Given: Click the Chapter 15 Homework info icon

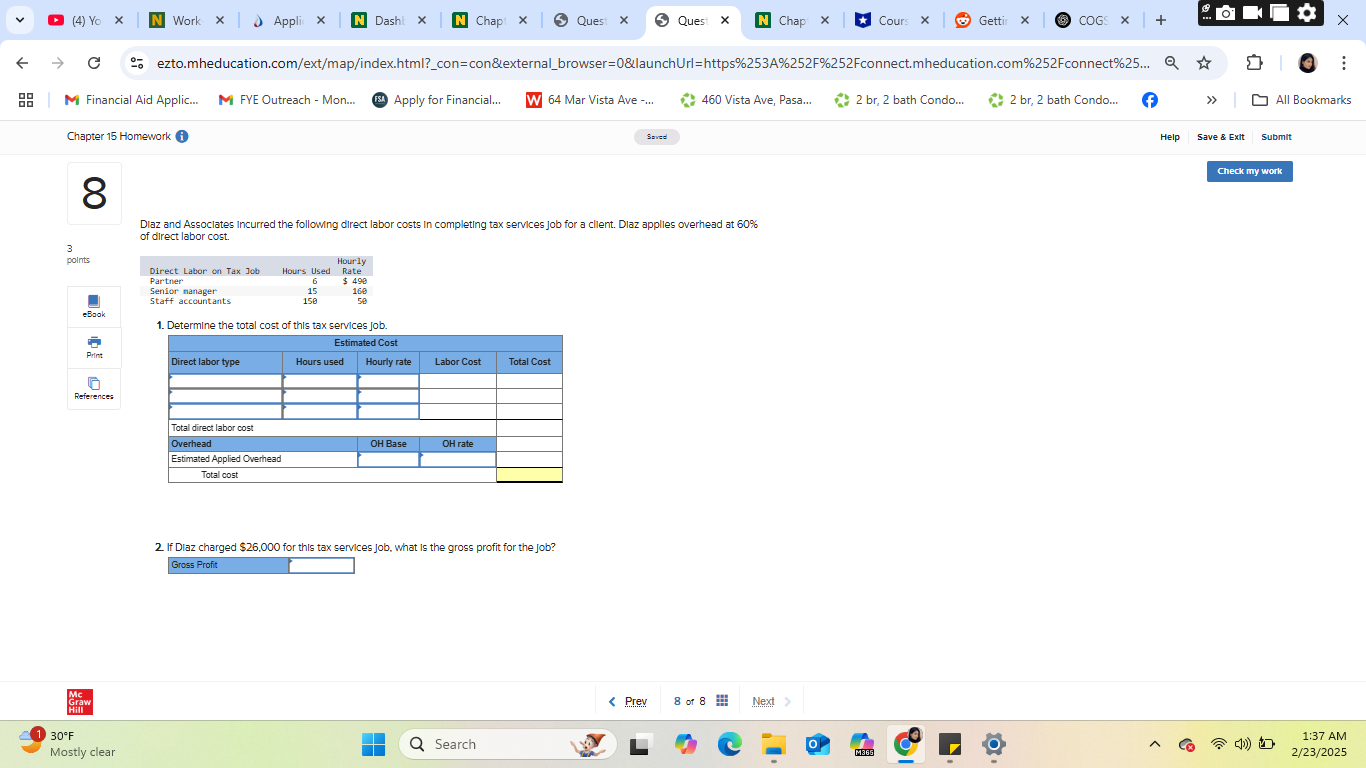Looking at the screenshot, I should 182,137.
